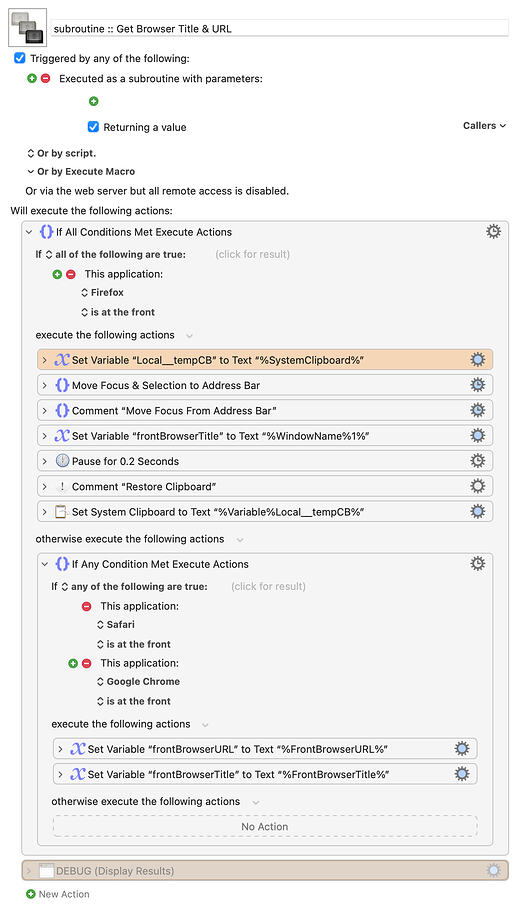Click the New Action button
This screenshot has height=907, width=516.
click(58, 894)
